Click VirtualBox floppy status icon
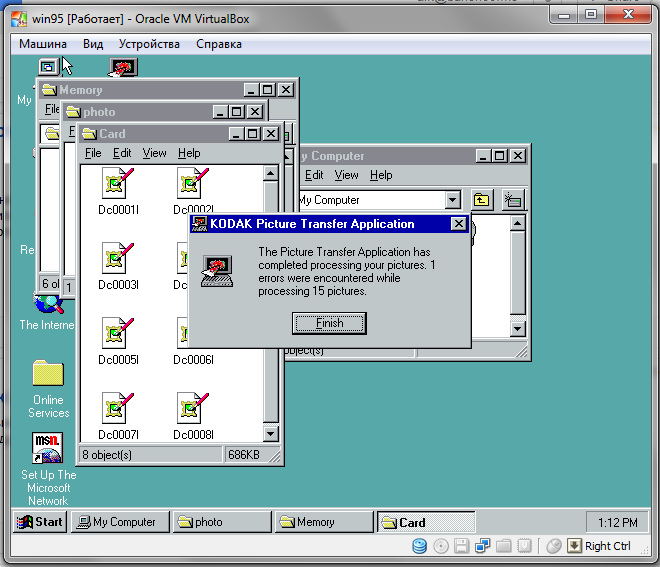The height and width of the screenshot is (567, 660). point(461,546)
